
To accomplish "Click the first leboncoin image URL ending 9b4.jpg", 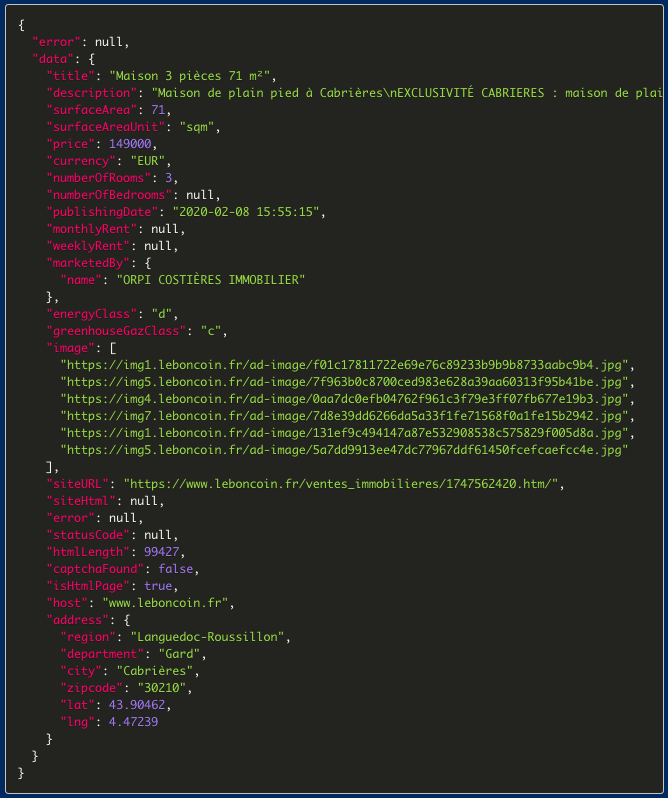I will pos(347,365).
